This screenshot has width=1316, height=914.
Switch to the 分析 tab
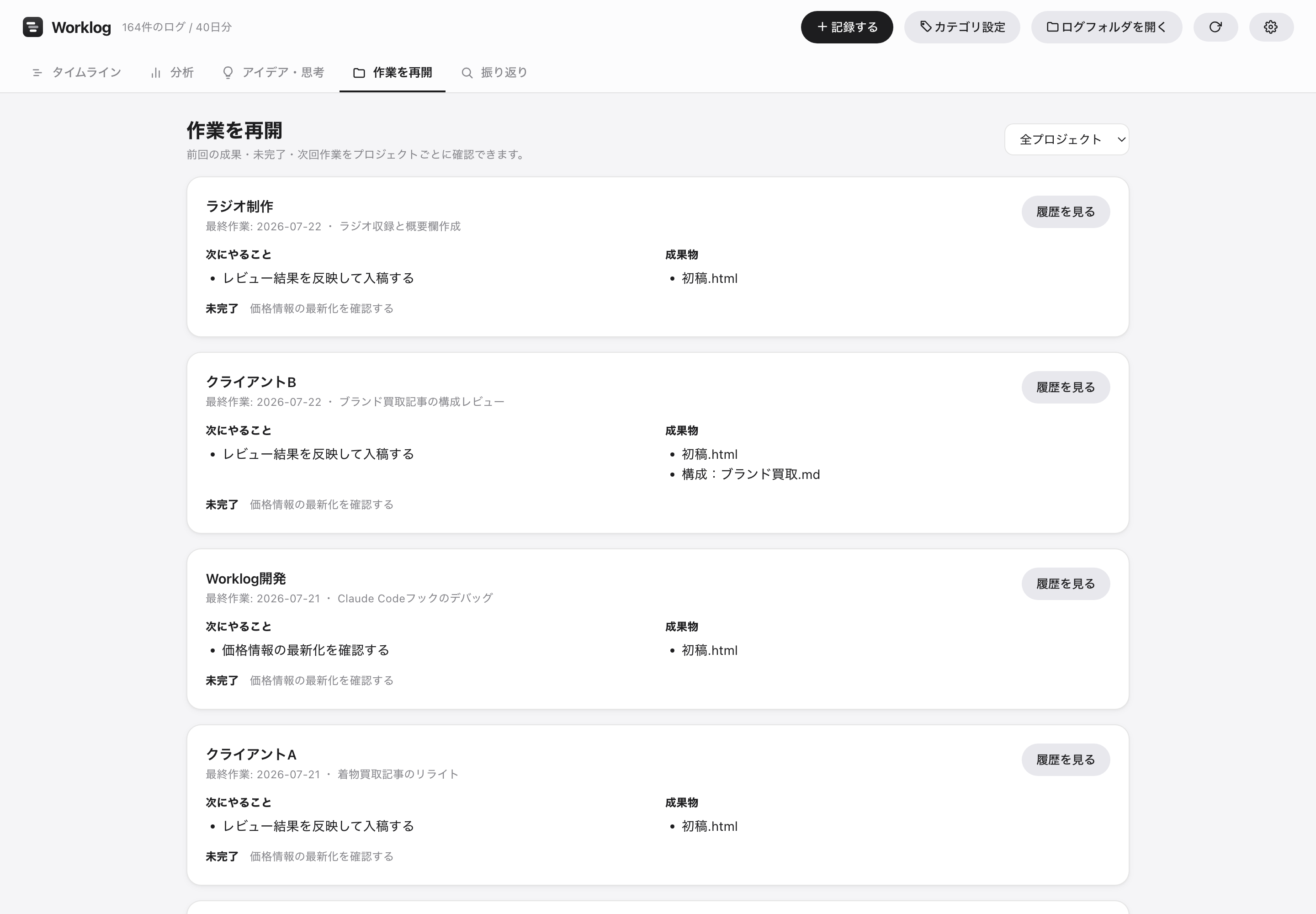tap(172, 73)
